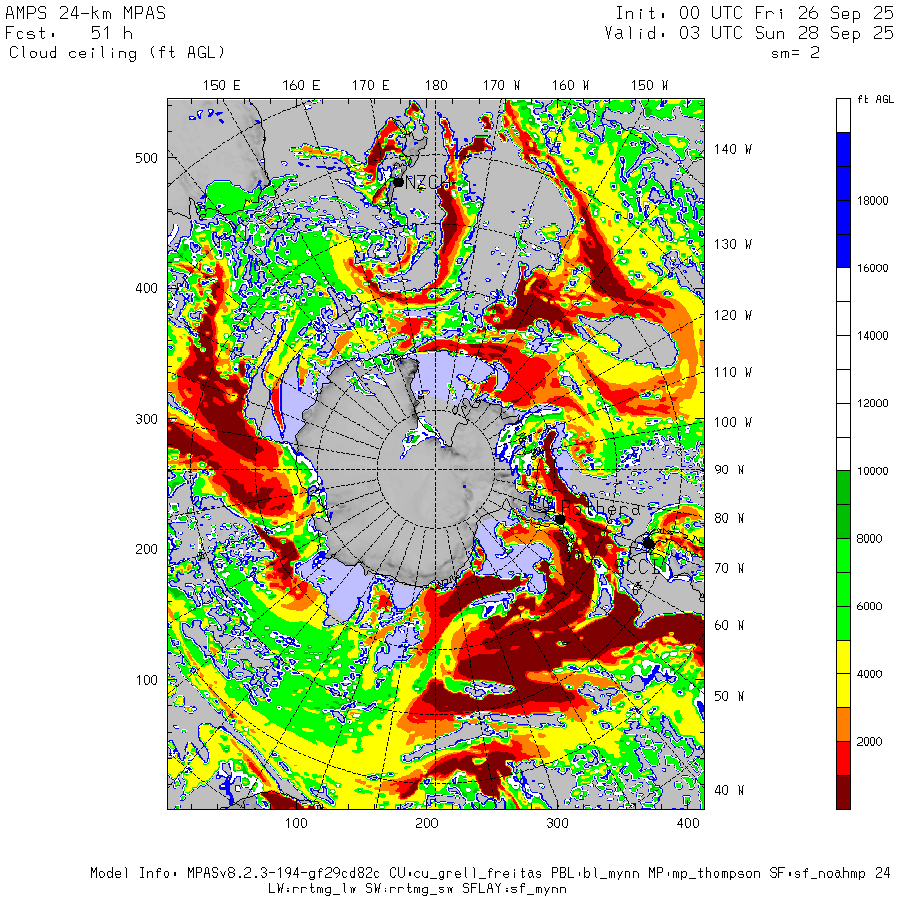Click the '2000' colorbar value
The width and height of the screenshot is (900, 900).
click(870, 742)
